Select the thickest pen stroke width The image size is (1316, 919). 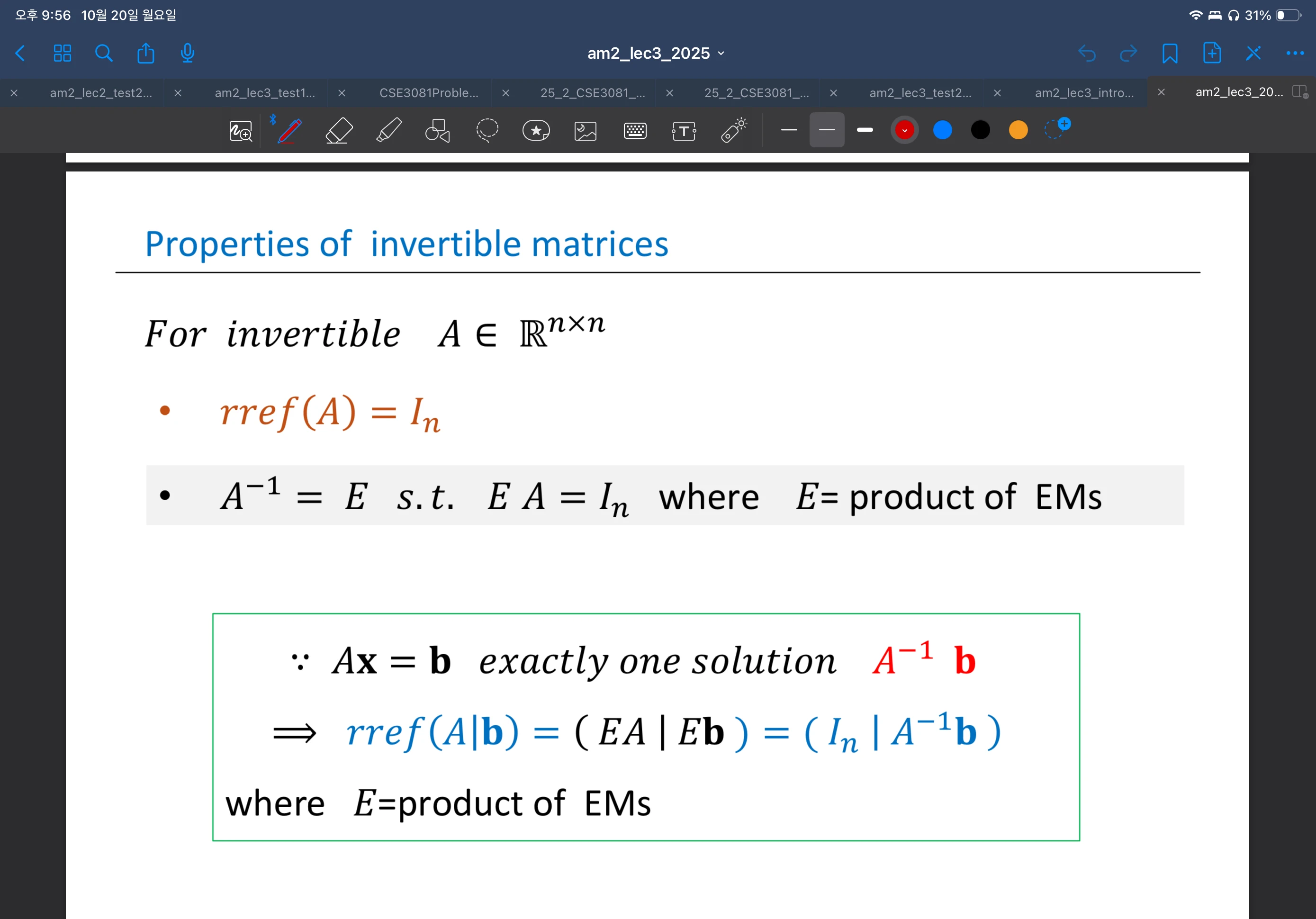point(865,130)
